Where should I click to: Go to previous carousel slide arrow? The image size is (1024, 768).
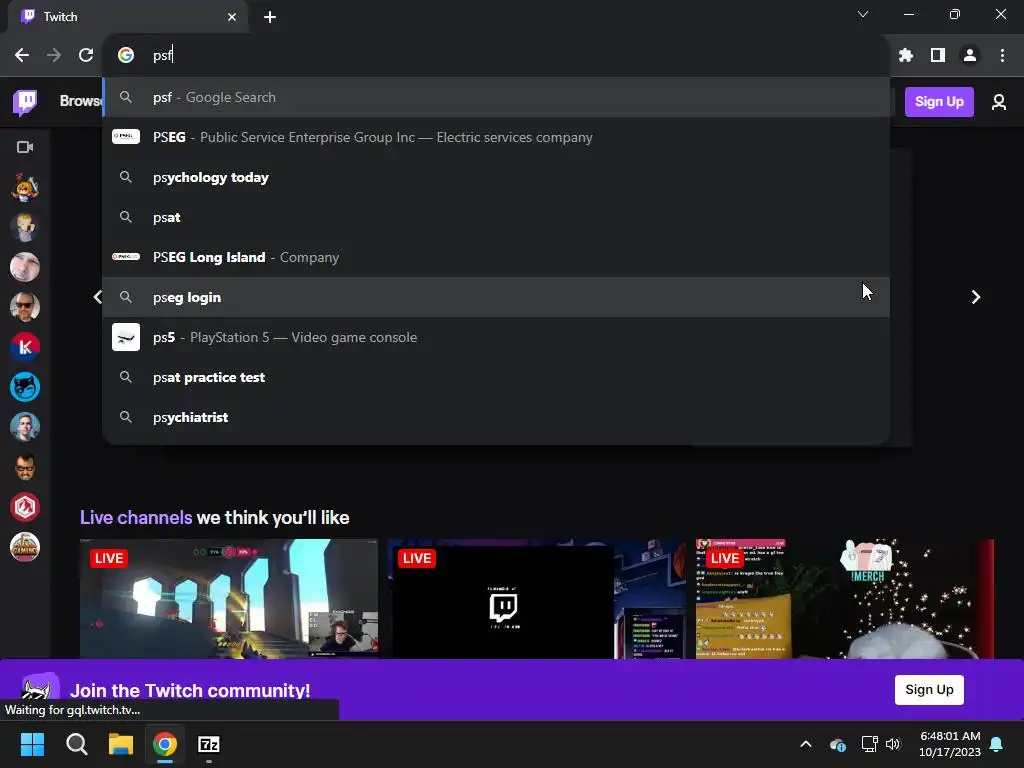tap(97, 297)
